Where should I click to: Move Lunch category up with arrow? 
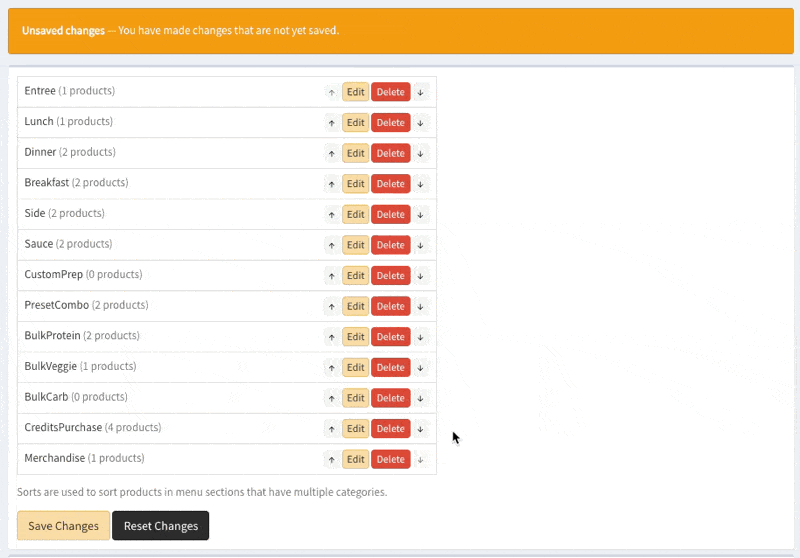[332, 123]
